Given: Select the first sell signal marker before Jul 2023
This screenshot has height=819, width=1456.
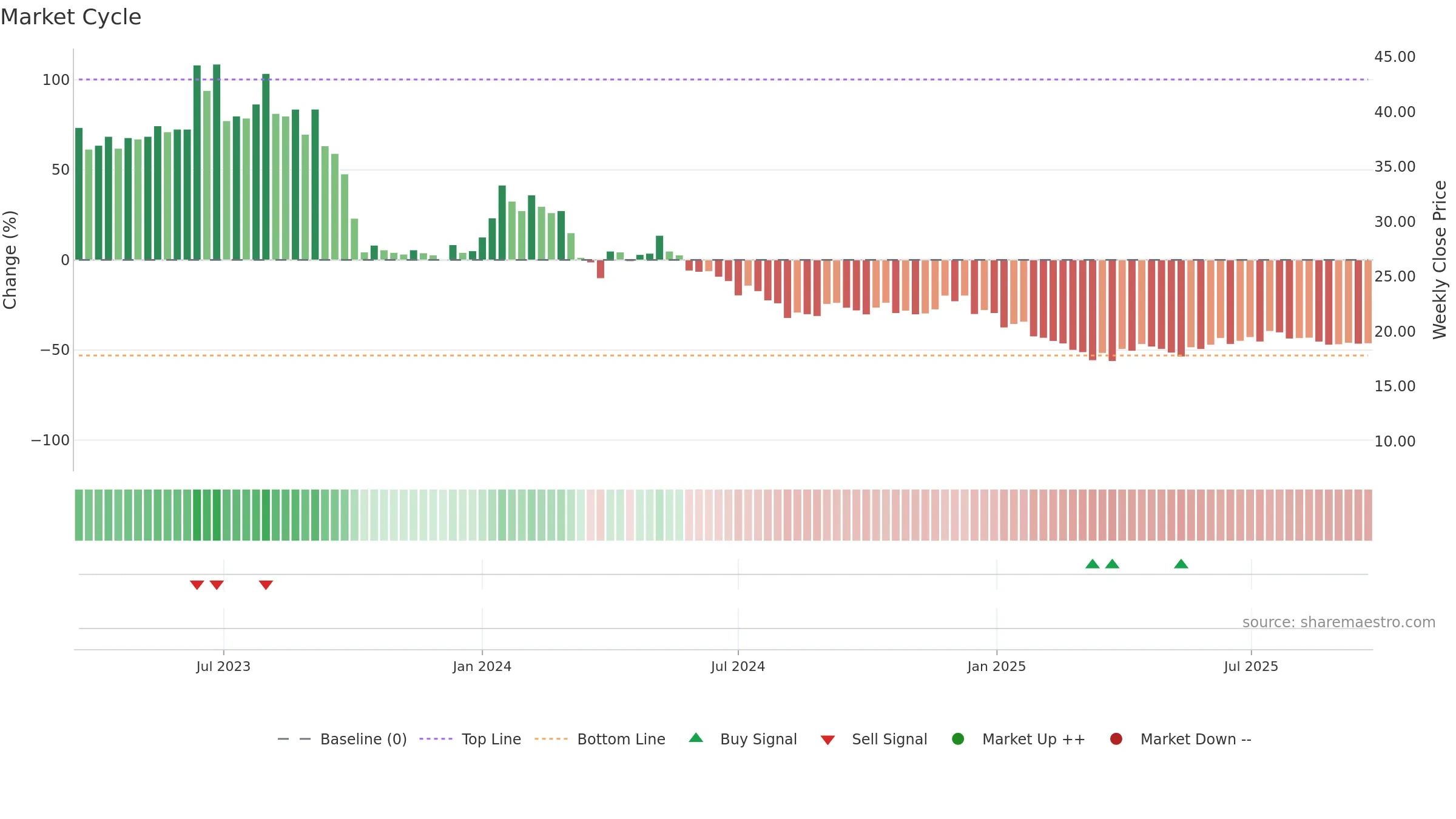Looking at the screenshot, I should tap(197, 585).
